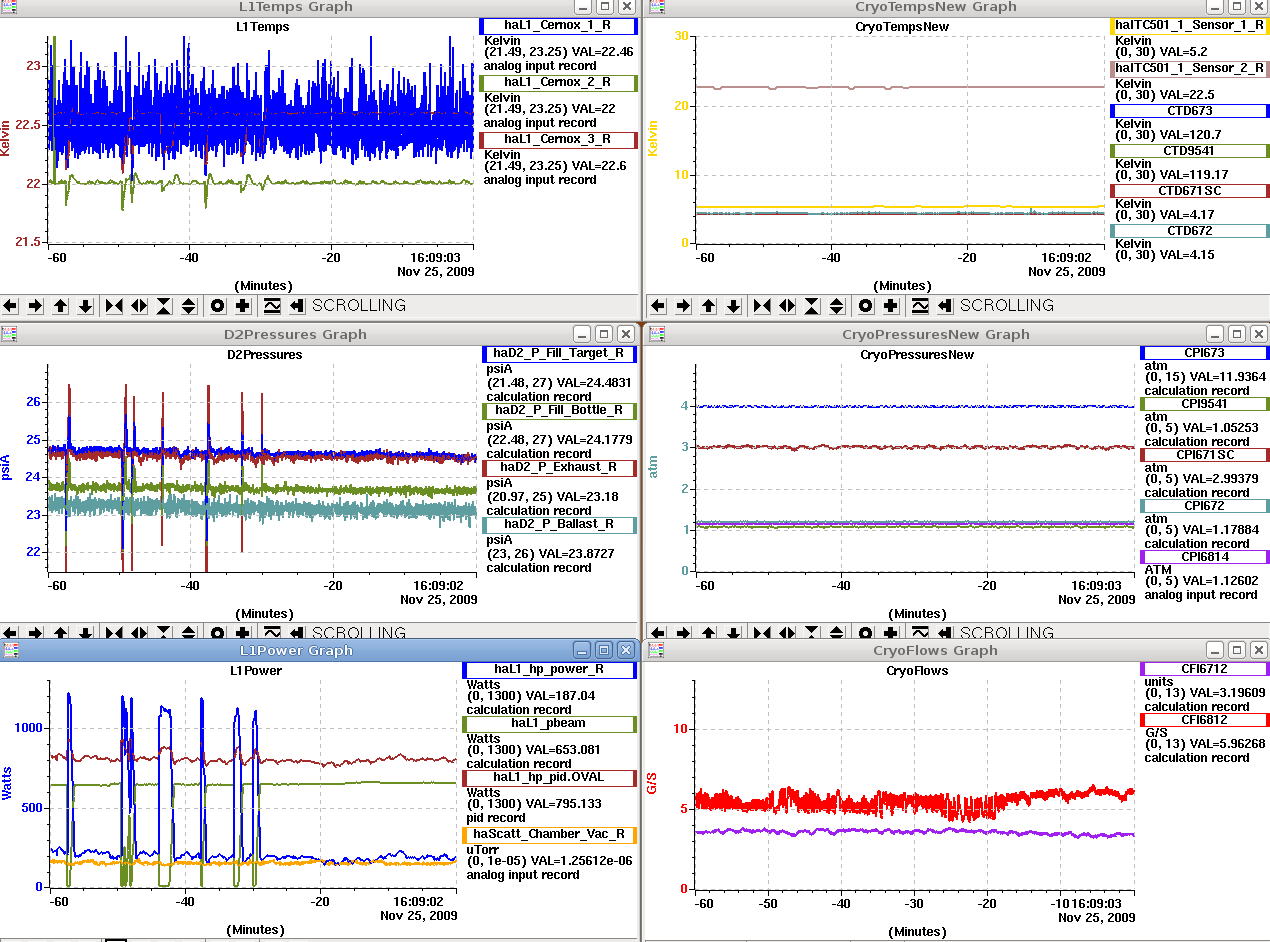Select the haL1_Cernox_3_R legend entry

(558, 140)
